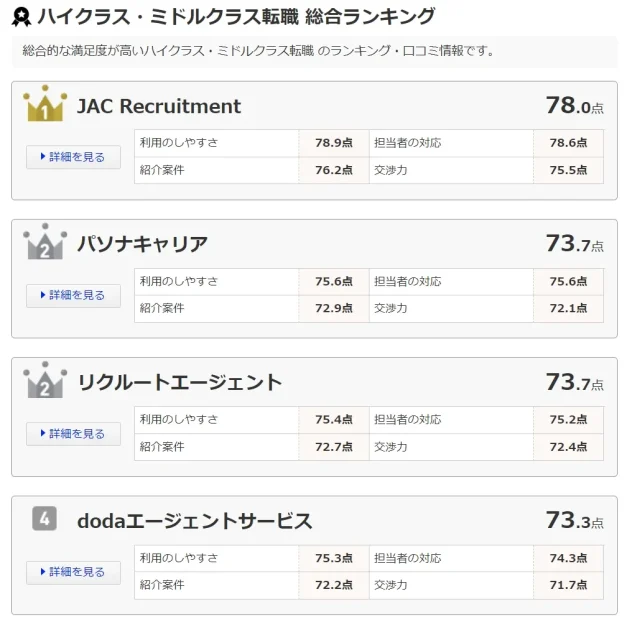Click 担当者の対応 label in パソナキャリア table
Image resolution: width=627 pixels, height=630 pixels.
pos(408,281)
